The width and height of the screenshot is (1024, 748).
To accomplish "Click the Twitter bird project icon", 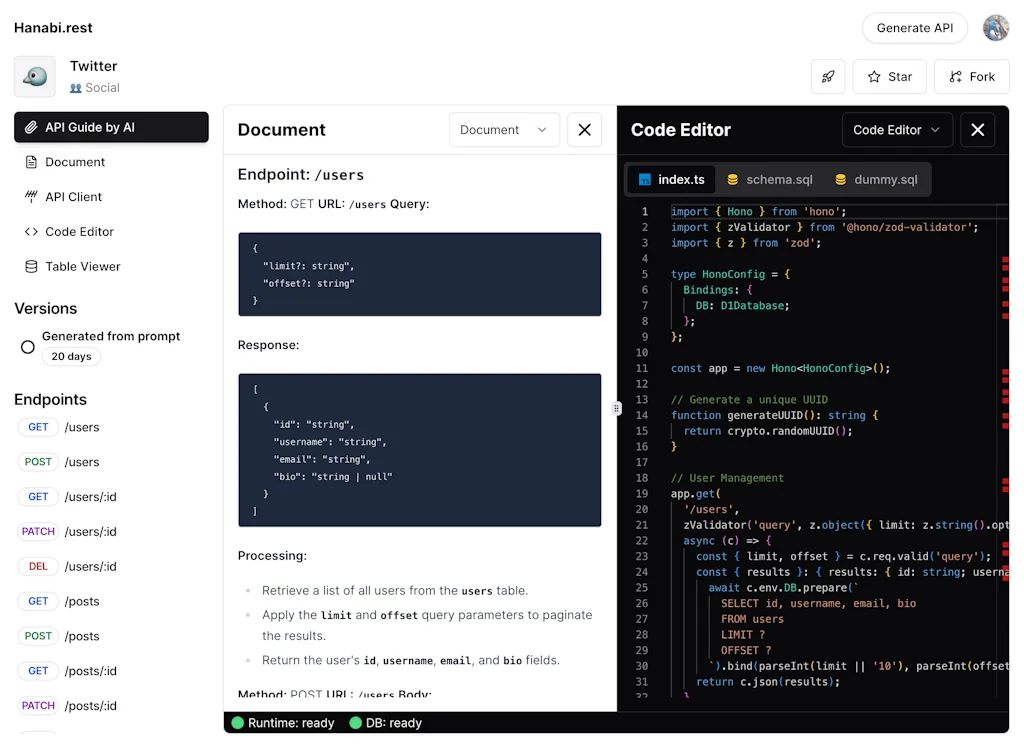I will tap(35, 77).
